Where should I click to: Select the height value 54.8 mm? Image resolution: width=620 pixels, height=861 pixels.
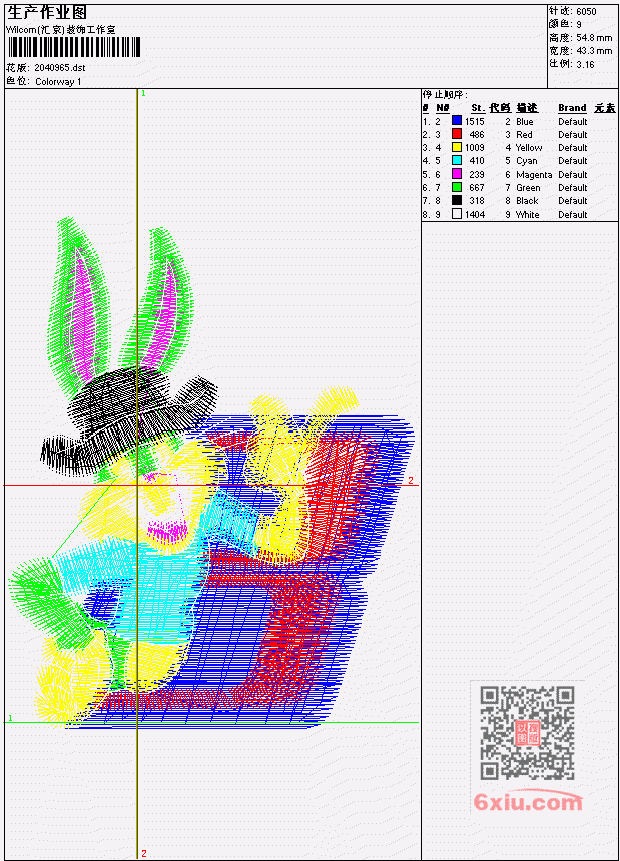click(594, 38)
